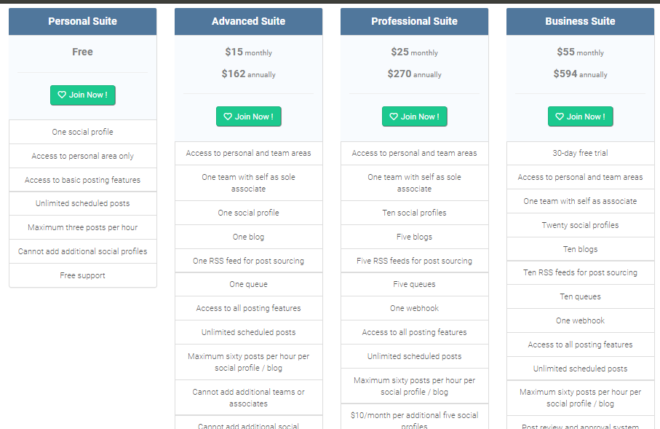The image size is (660, 429).
Task: Select the Professional Suite header
Action: pyautogui.click(x=414, y=21)
